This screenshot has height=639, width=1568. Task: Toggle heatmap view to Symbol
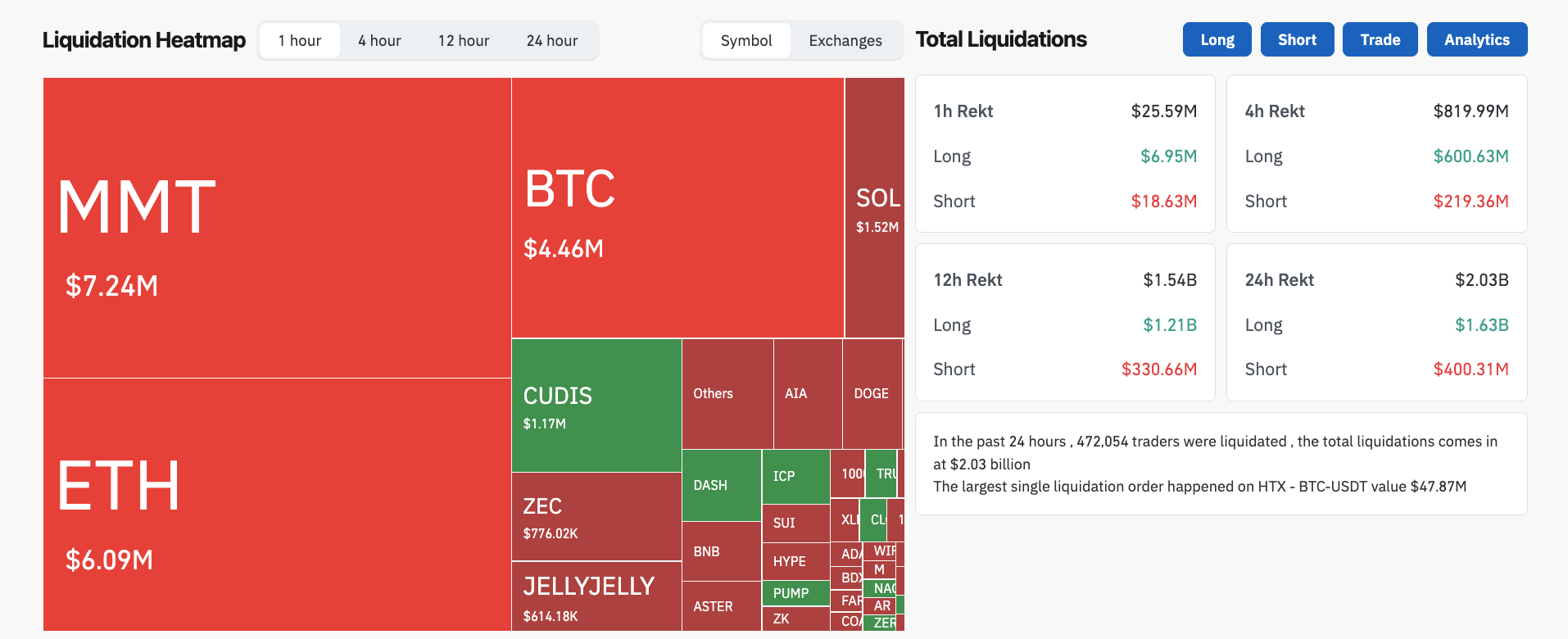[x=746, y=41]
